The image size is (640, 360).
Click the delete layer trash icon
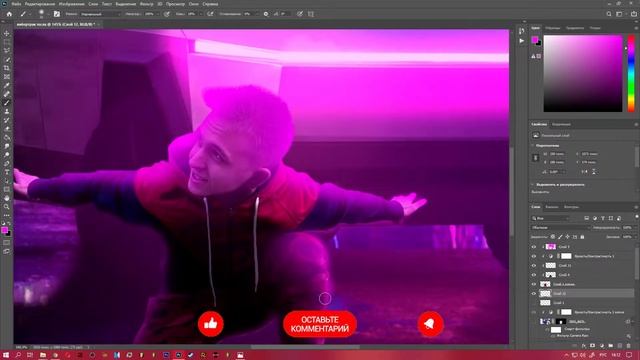[x=629, y=346]
